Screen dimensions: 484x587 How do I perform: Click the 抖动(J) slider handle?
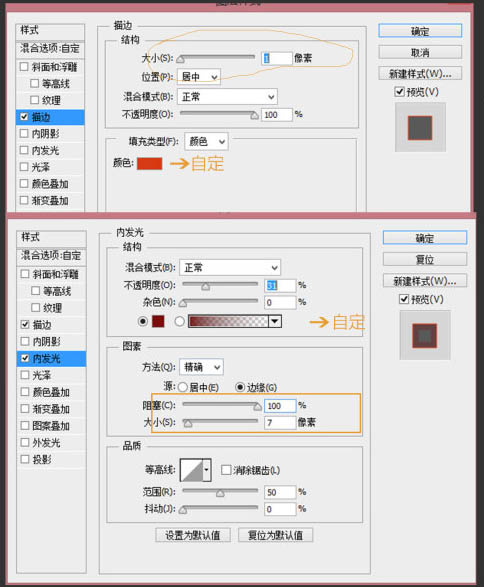point(183,510)
